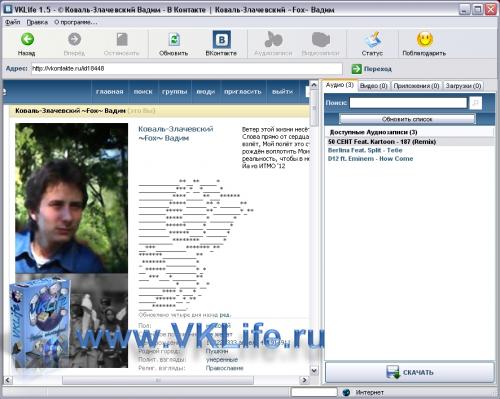500x399 pixels.
Task: Click the Коваль-Злачевский ~Fox~ Вадим name heading
Action: [176, 133]
